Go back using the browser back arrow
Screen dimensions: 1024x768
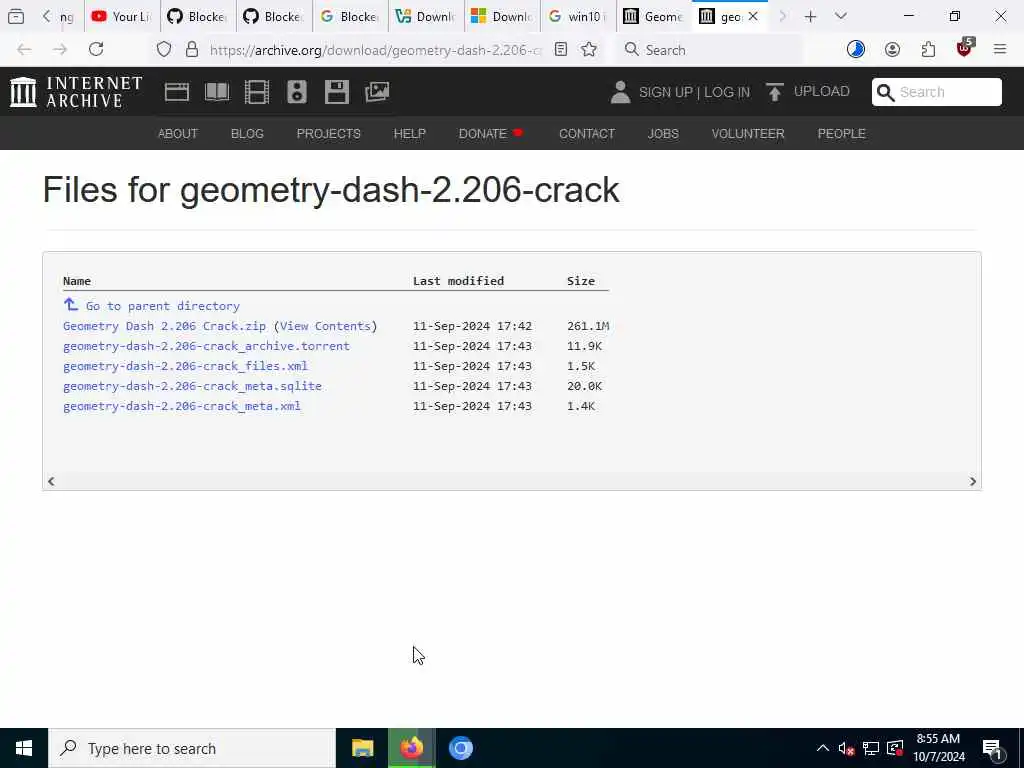(x=24, y=50)
